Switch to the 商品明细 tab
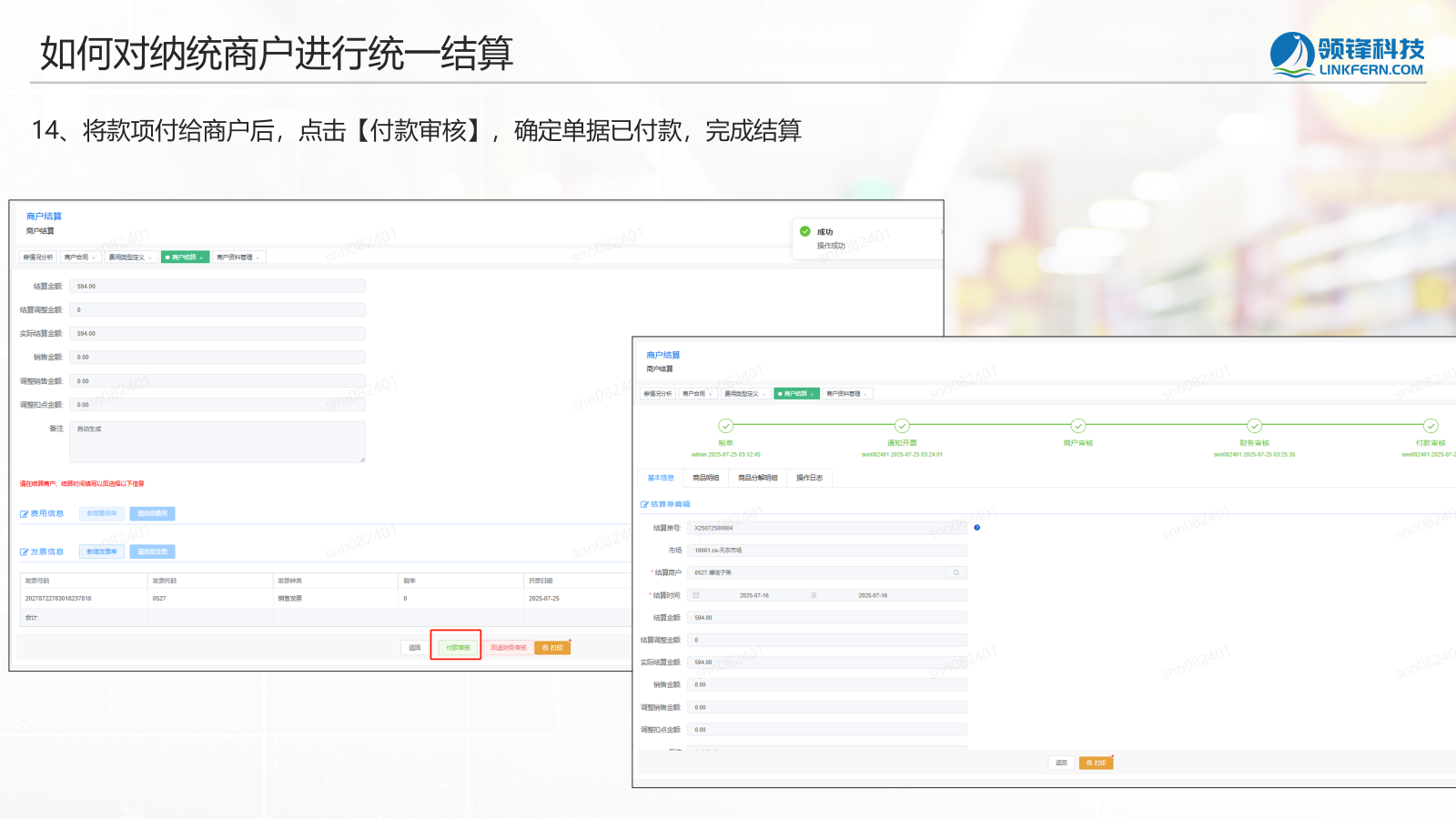Viewport: 1456px width, 819px height. click(705, 478)
